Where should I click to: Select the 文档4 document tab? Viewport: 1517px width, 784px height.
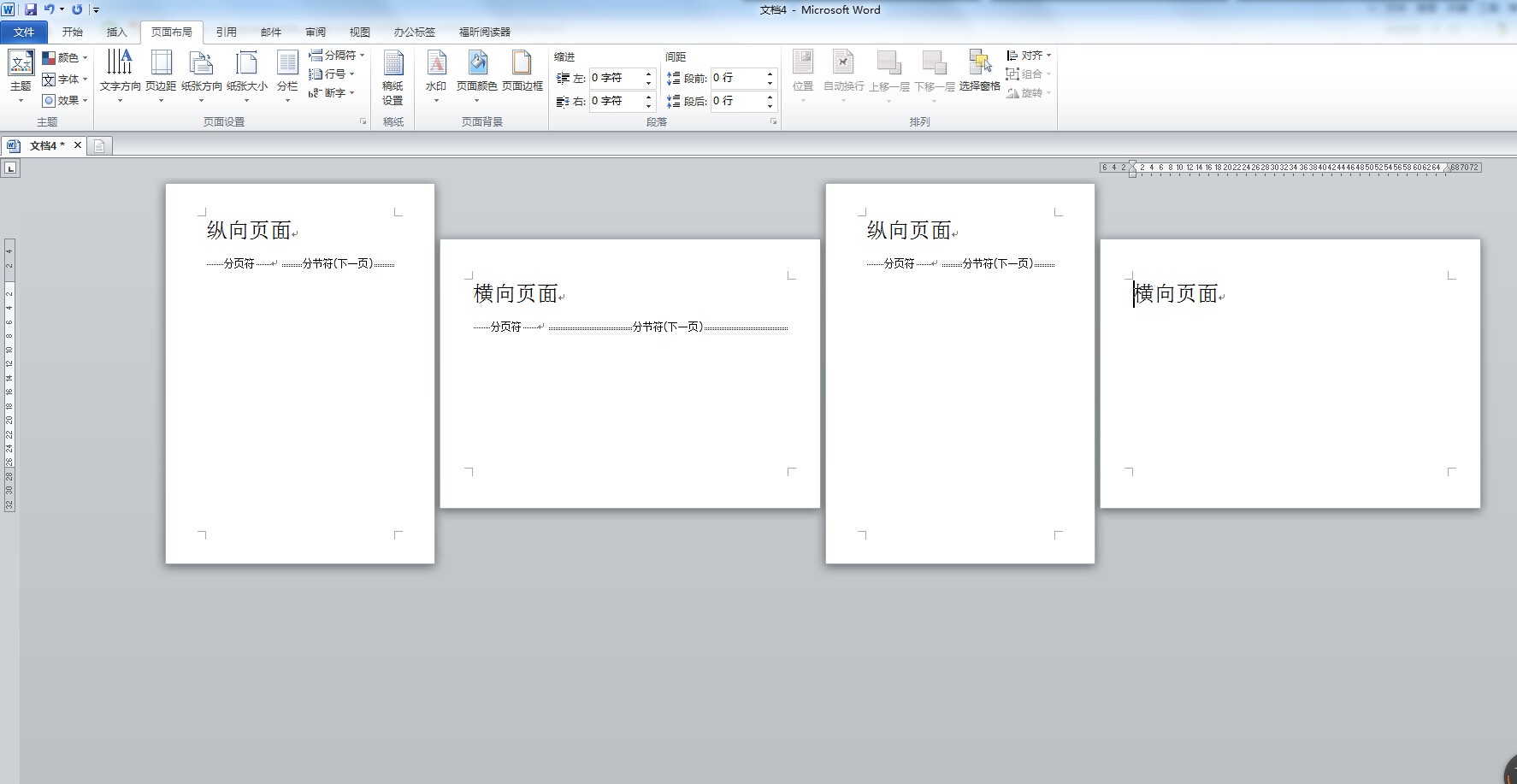pyautogui.click(x=43, y=145)
